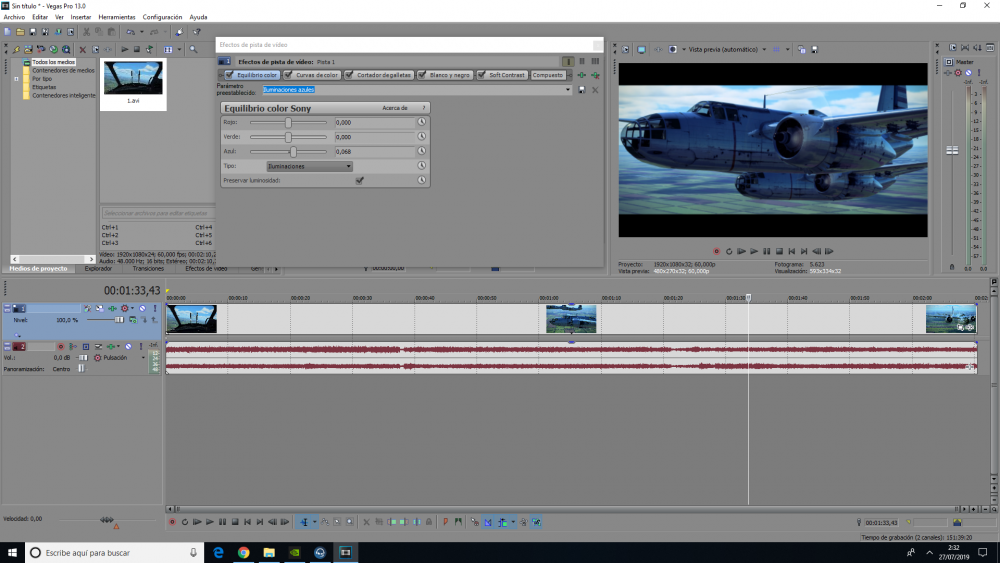Click the plug-in chain add icon
The image size is (1000, 563).
point(582,75)
